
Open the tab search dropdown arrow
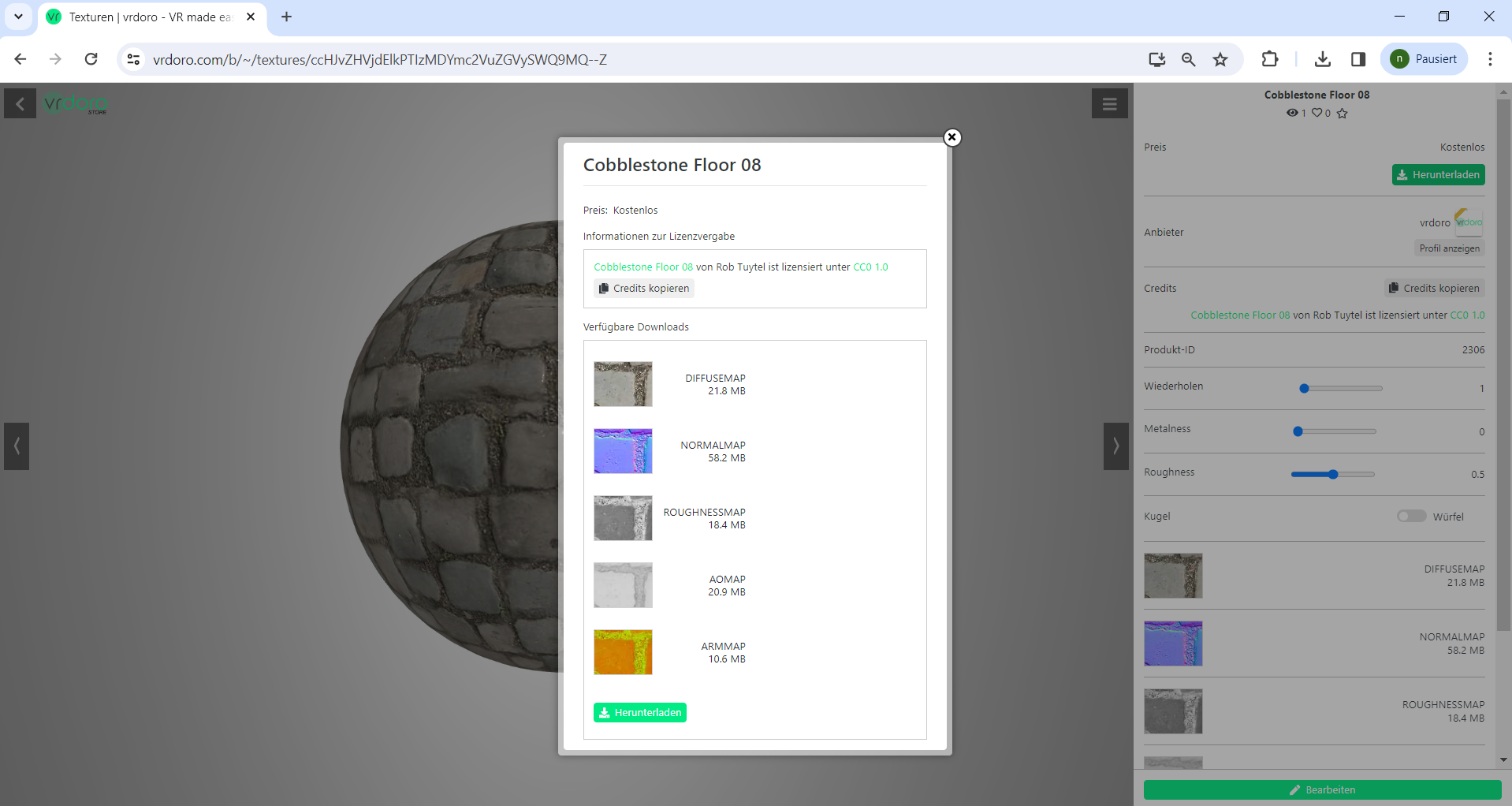[18, 17]
